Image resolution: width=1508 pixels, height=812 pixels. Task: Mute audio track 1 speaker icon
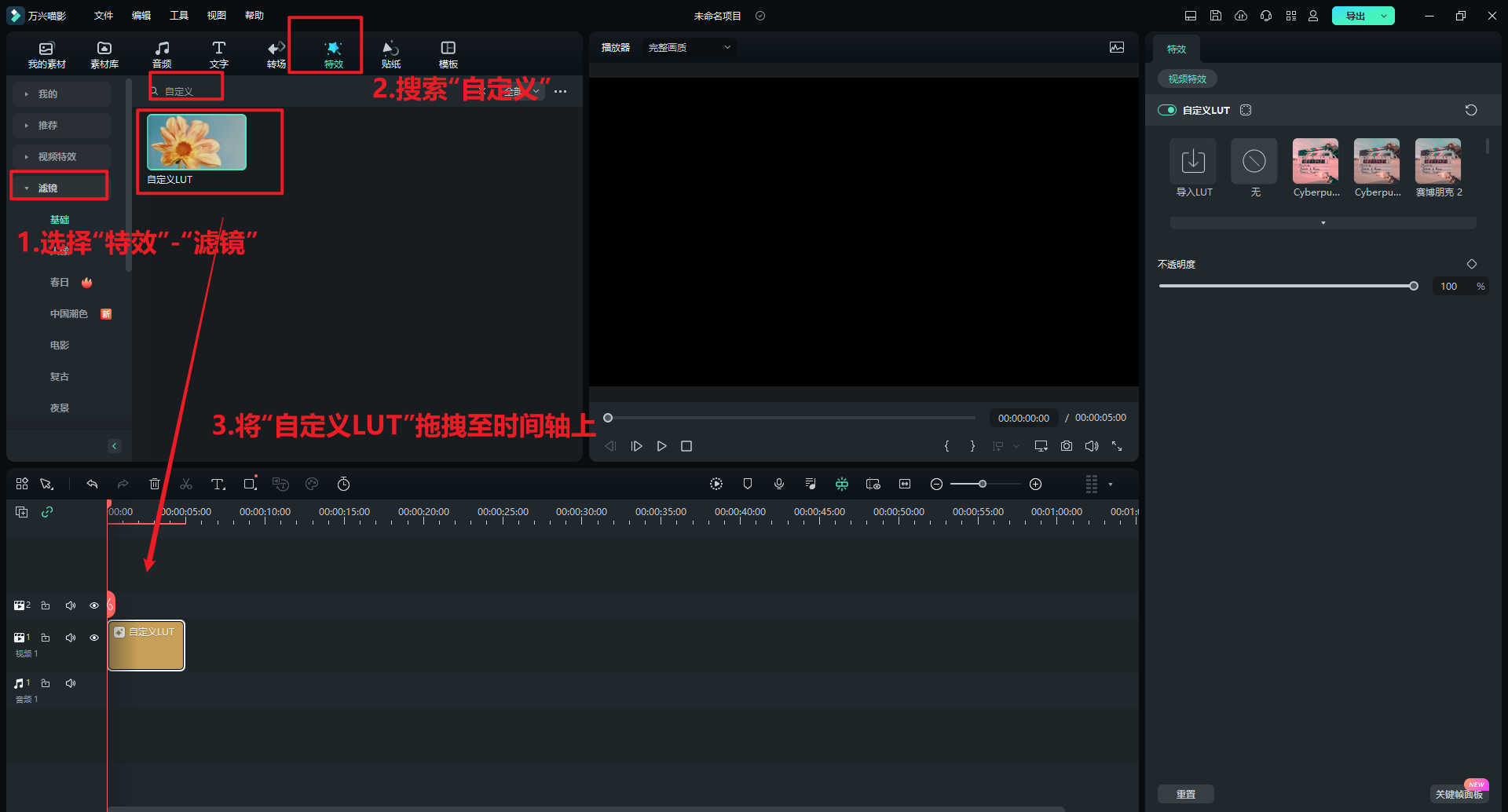click(x=71, y=683)
